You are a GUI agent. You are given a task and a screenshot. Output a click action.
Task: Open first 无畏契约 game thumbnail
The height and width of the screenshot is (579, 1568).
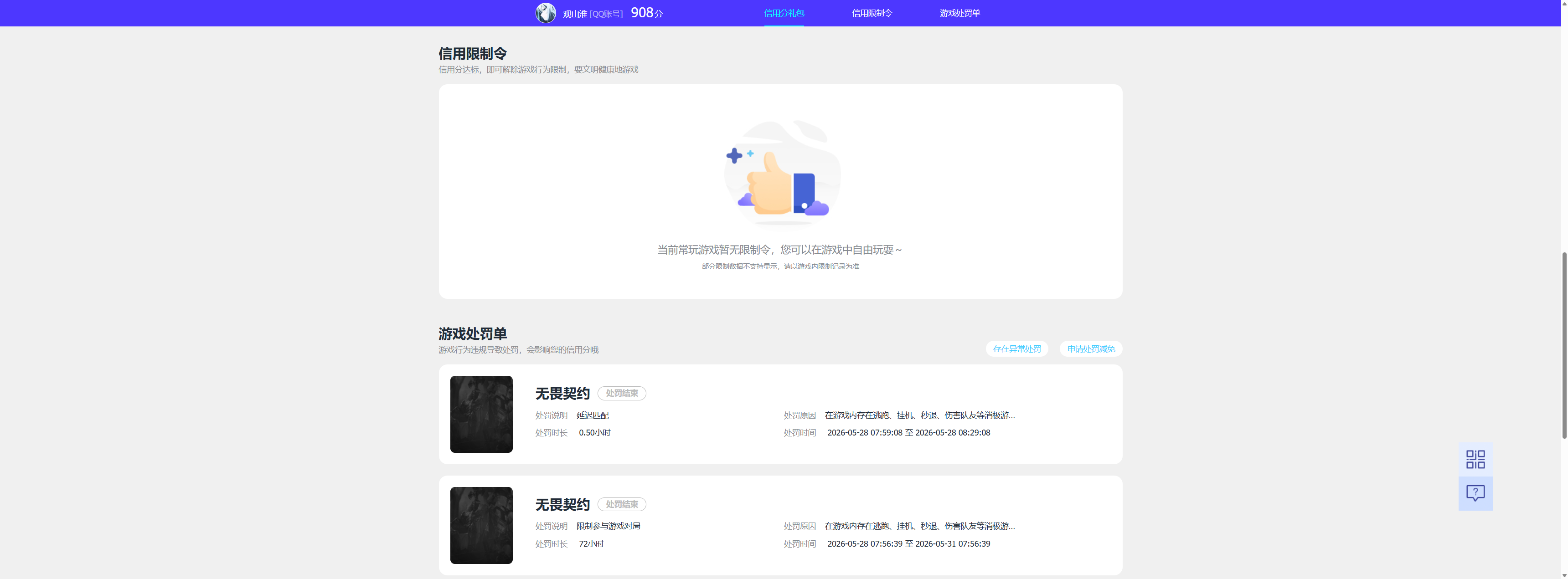pyautogui.click(x=481, y=414)
